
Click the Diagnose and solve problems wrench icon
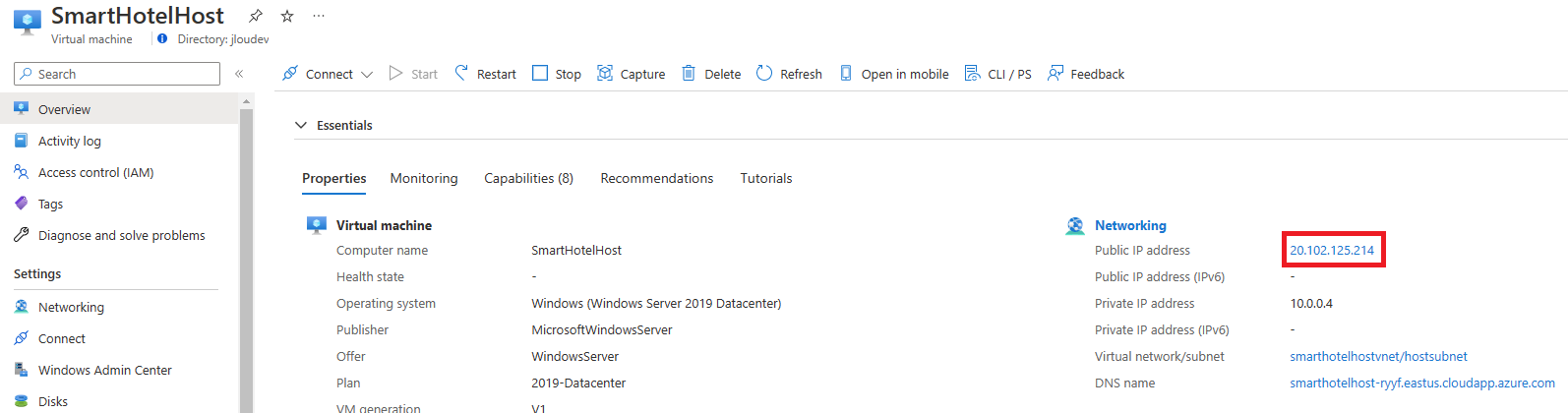[22, 235]
